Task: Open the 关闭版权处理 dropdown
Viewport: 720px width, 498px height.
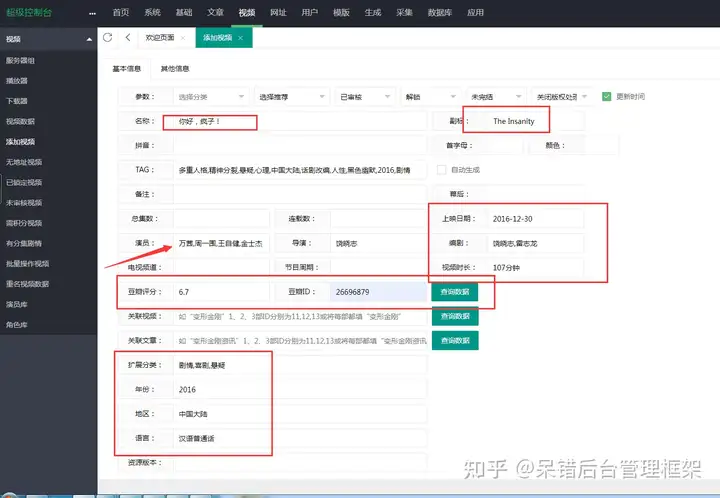Action: tap(562, 97)
